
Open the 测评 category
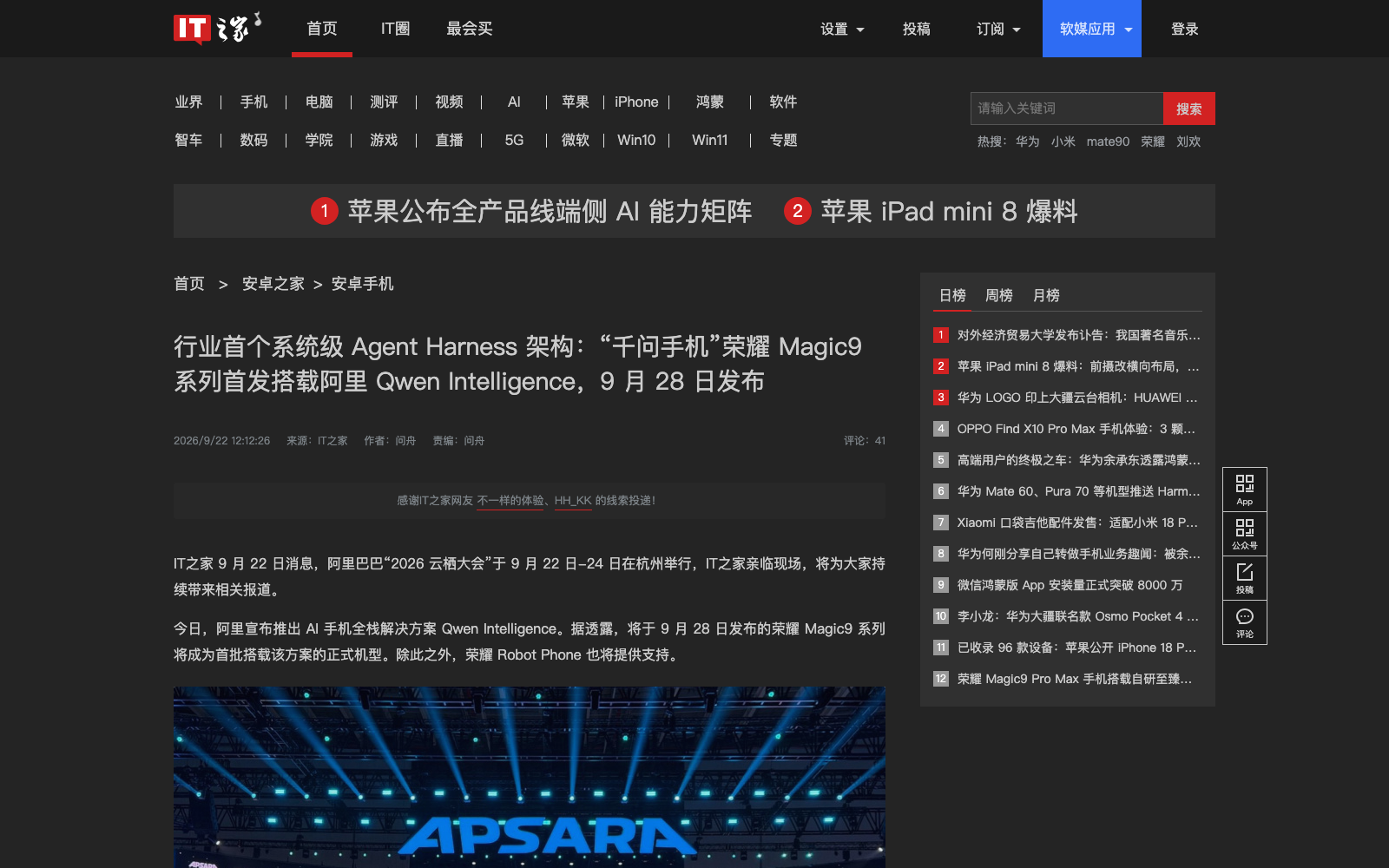[384, 102]
